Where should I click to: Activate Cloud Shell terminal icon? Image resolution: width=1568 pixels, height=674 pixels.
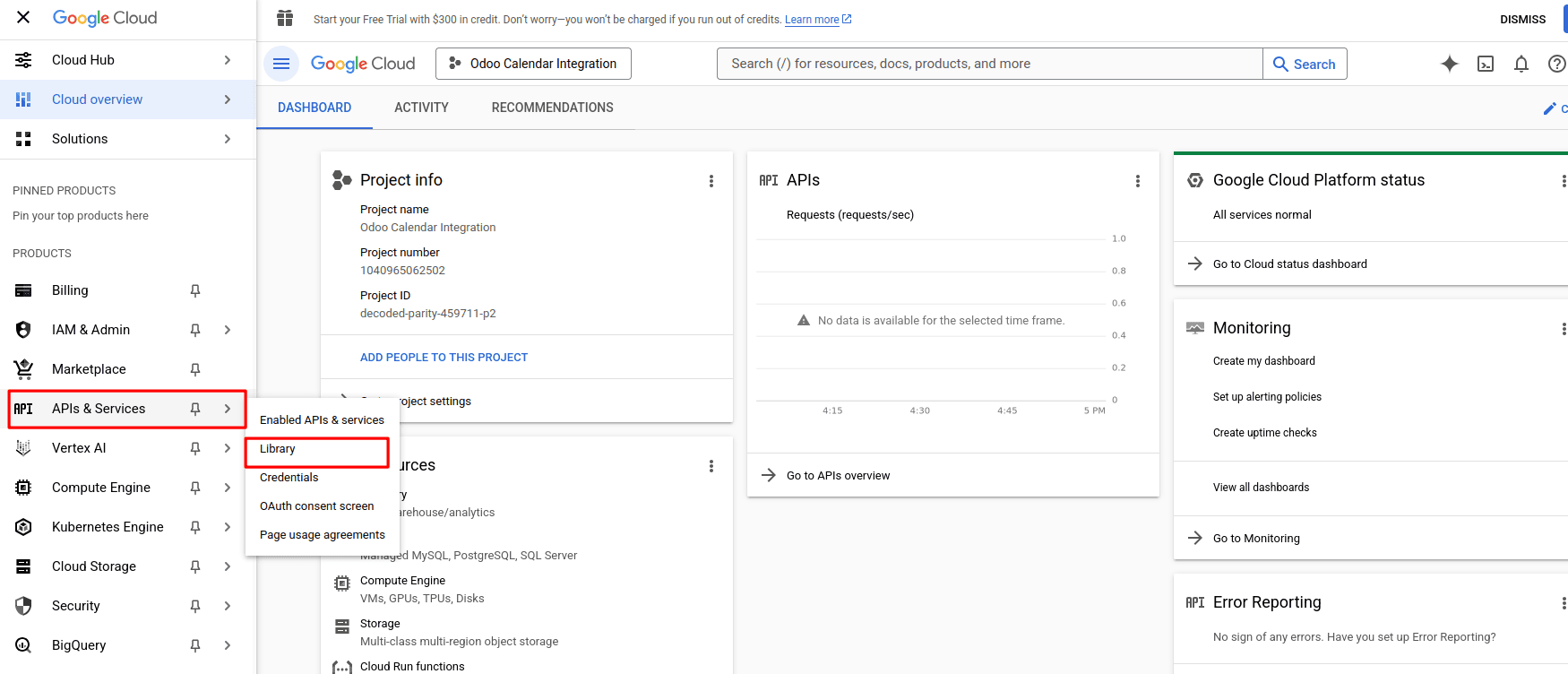point(1486,64)
